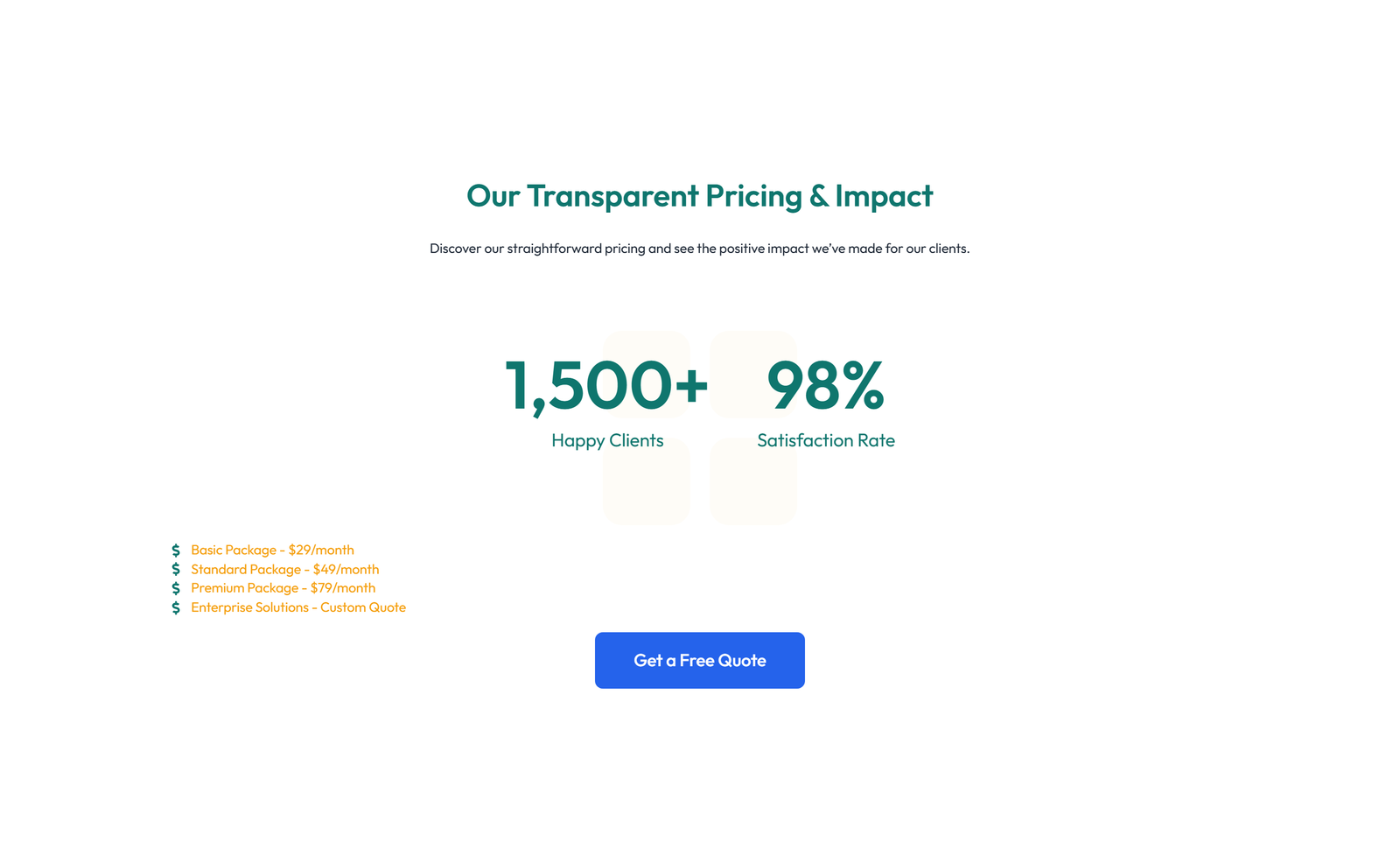
Task: Select the Premium Package $79/month option
Action: tap(283, 588)
